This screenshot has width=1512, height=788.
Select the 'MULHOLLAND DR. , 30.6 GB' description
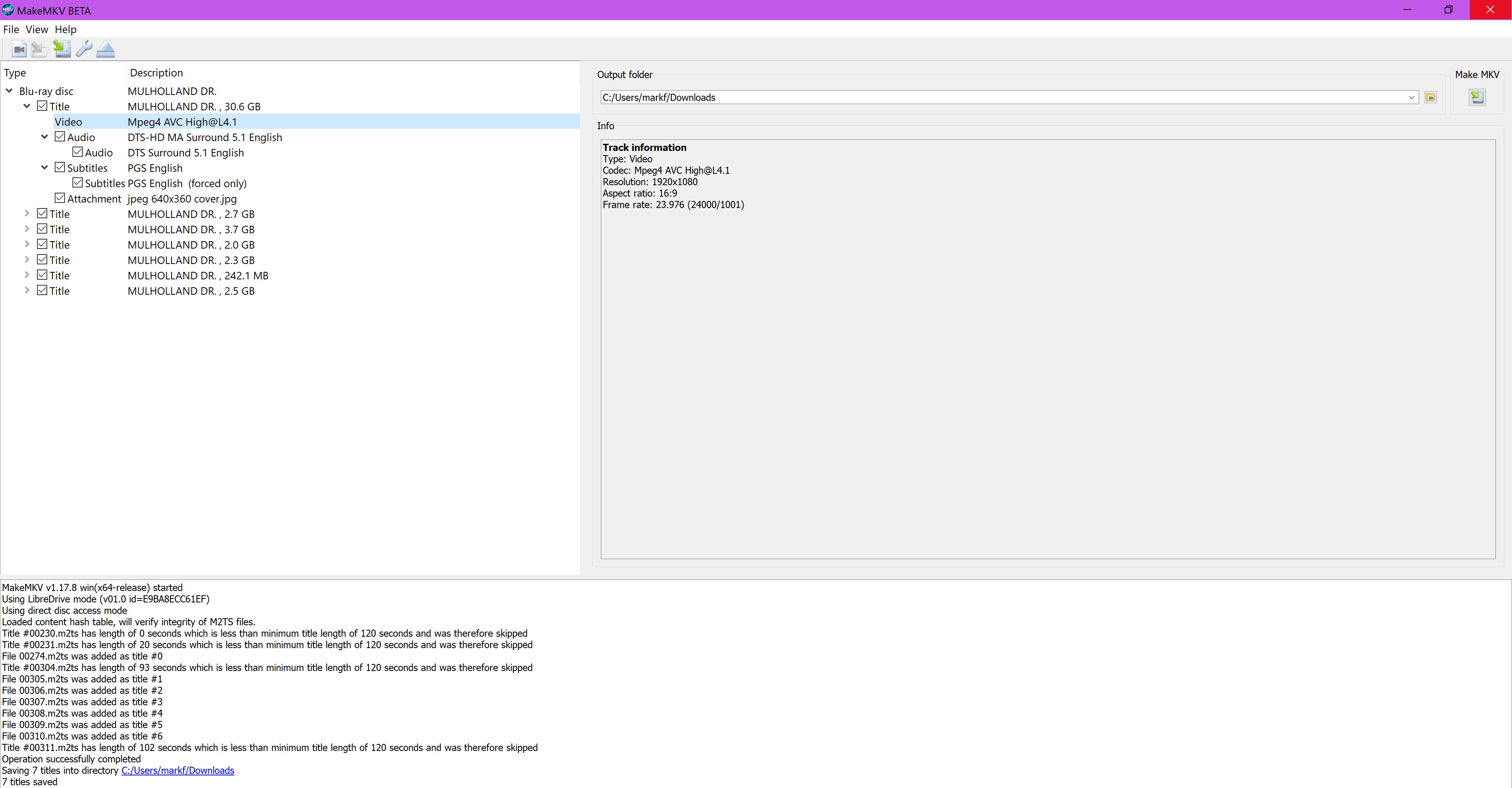tap(194, 106)
